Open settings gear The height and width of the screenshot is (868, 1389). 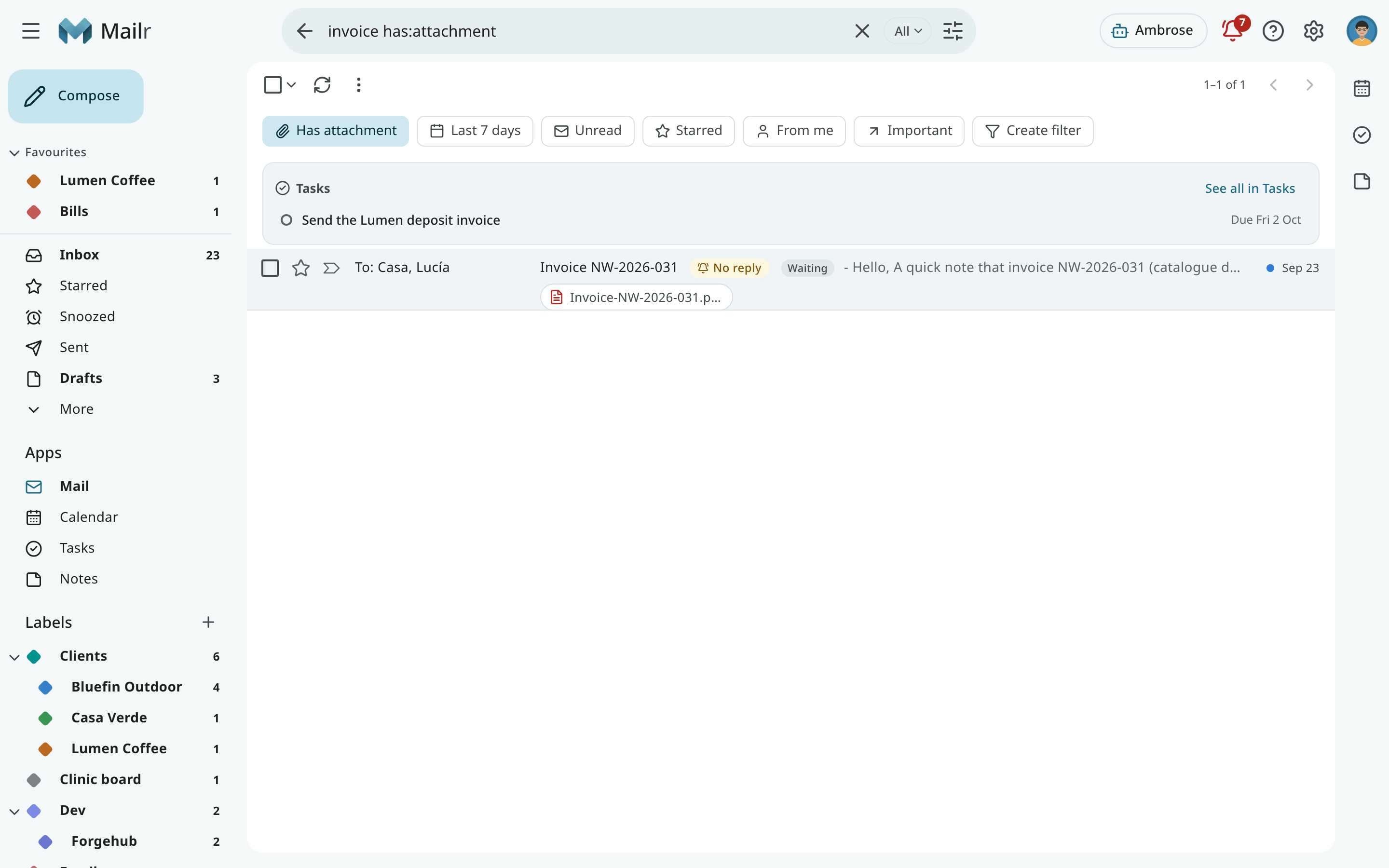pos(1313,31)
